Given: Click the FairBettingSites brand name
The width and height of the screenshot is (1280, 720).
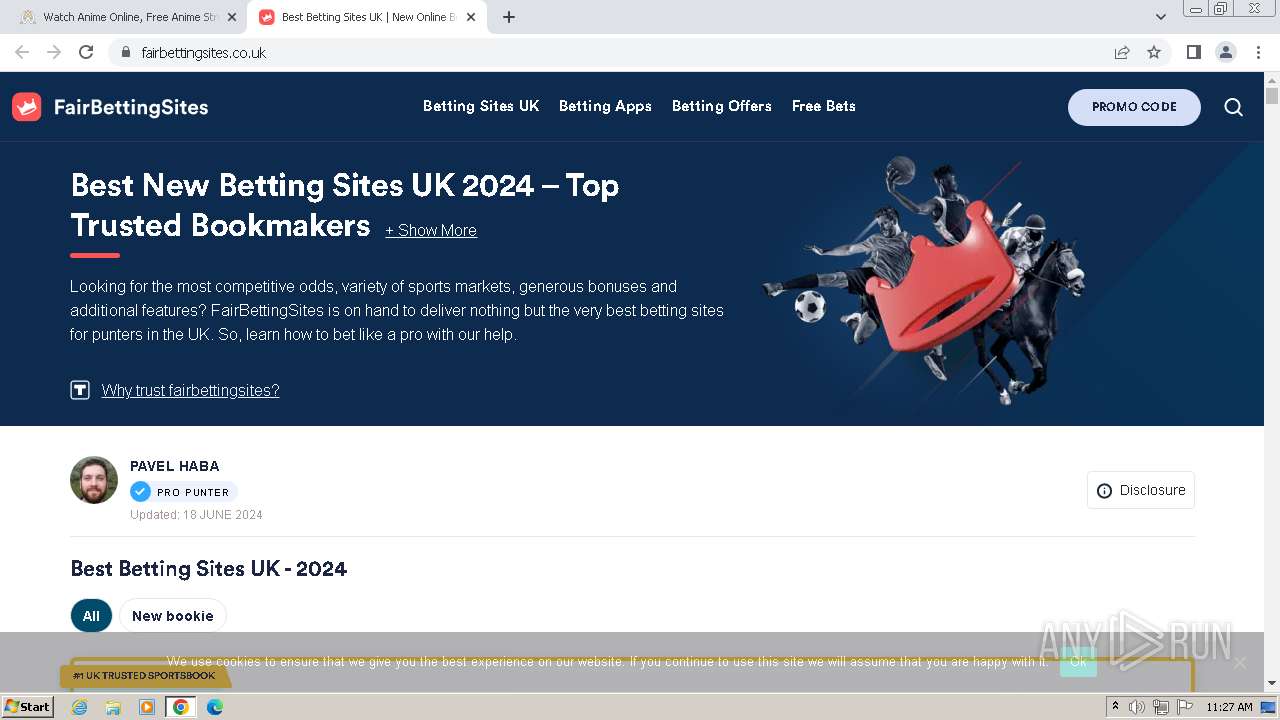Looking at the screenshot, I should (x=131, y=107).
